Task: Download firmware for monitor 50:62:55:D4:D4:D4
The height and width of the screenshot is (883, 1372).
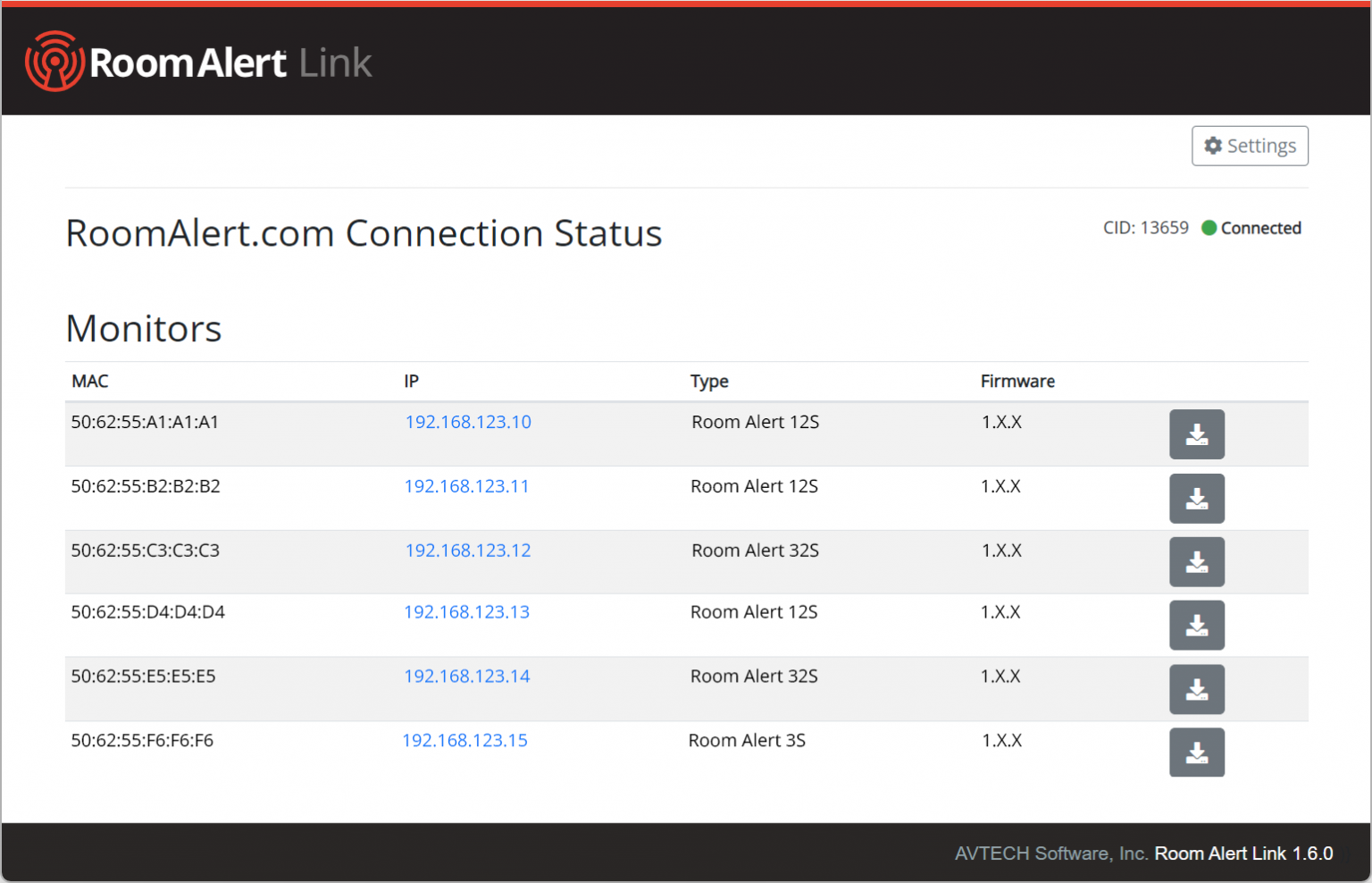Action: tap(1197, 625)
